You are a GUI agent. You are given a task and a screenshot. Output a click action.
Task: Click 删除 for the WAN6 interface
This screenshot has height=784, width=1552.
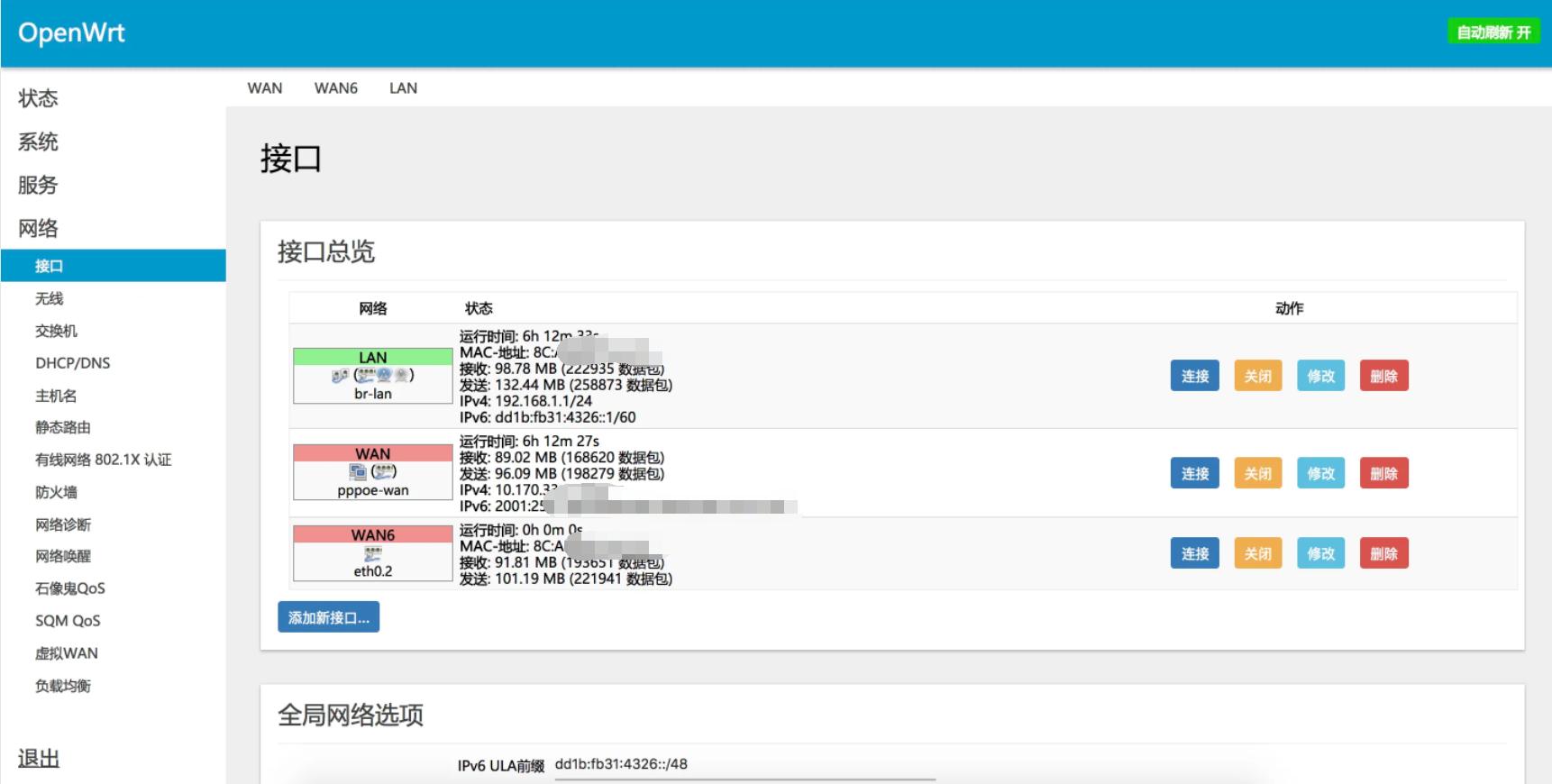1384,553
